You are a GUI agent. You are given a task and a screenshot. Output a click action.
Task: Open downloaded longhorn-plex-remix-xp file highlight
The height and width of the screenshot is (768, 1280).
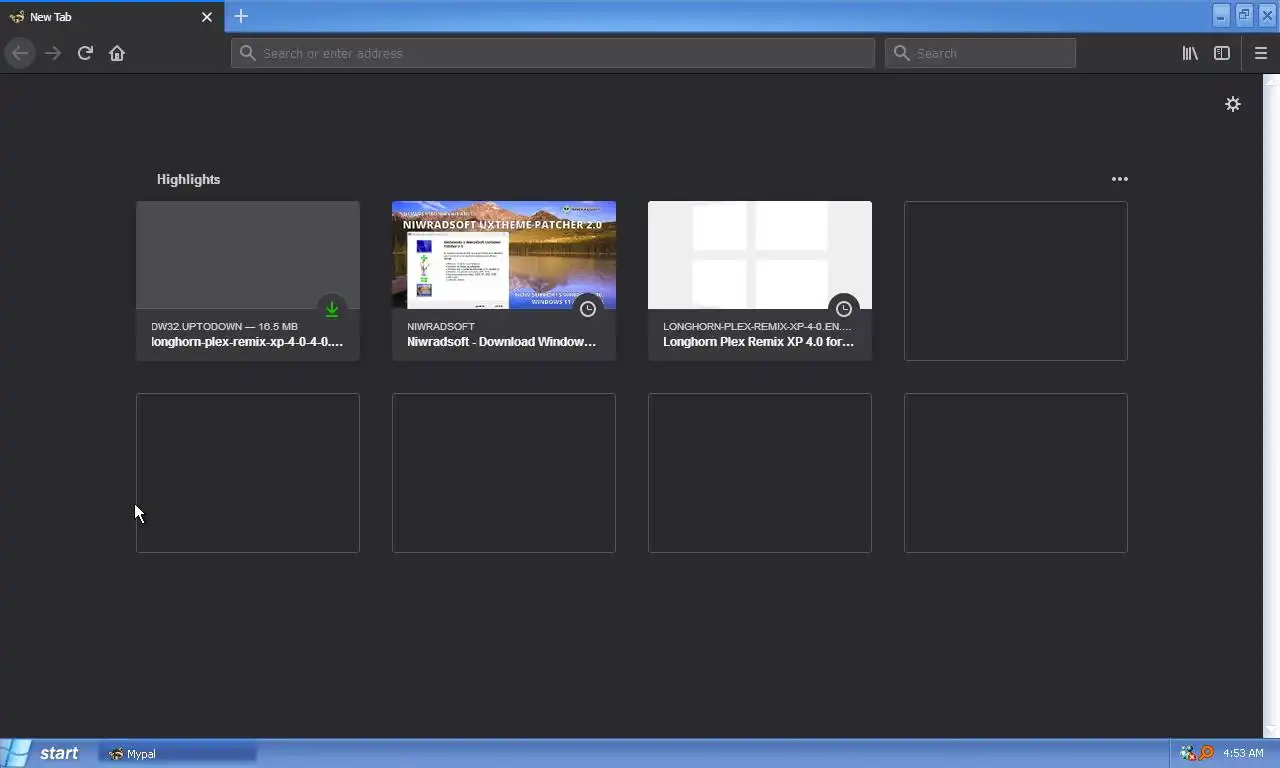pyautogui.click(x=248, y=281)
